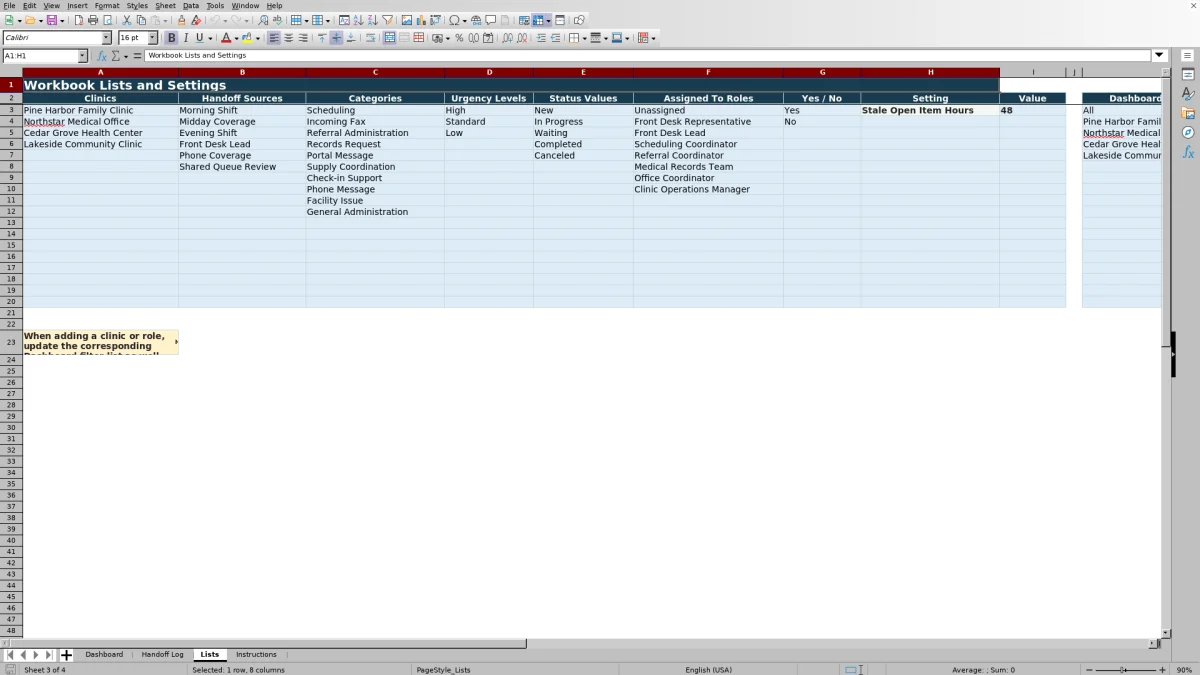Click the Wrap Text icon
The width and height of the screenshot is (1200, 675).
(x=370, y=38)
